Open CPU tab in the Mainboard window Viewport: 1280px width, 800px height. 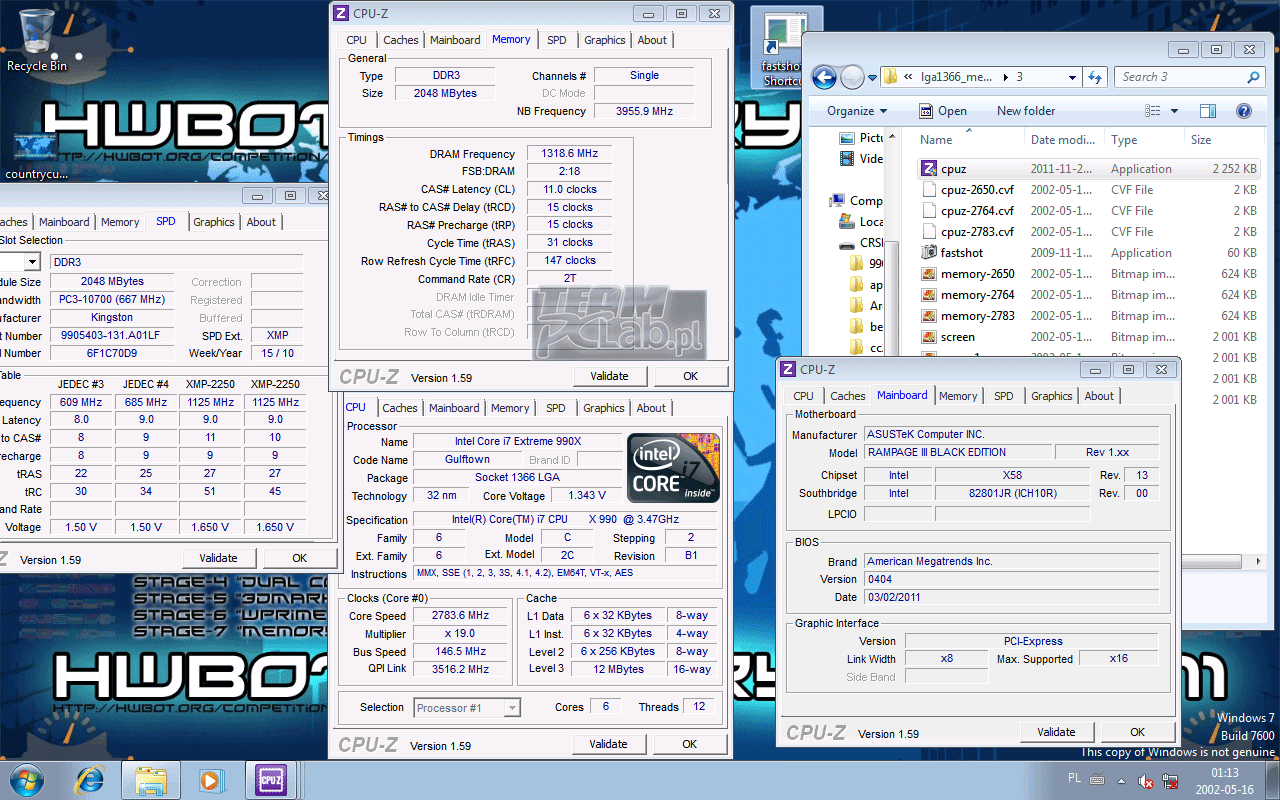point(804,396)
